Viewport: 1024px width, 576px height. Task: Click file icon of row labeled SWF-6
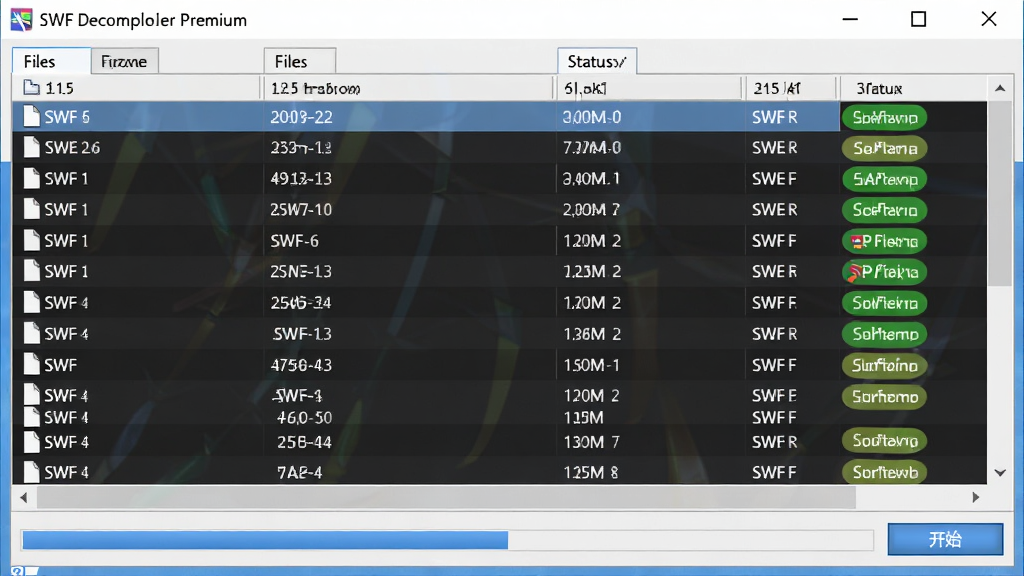[x=31, y=240]
